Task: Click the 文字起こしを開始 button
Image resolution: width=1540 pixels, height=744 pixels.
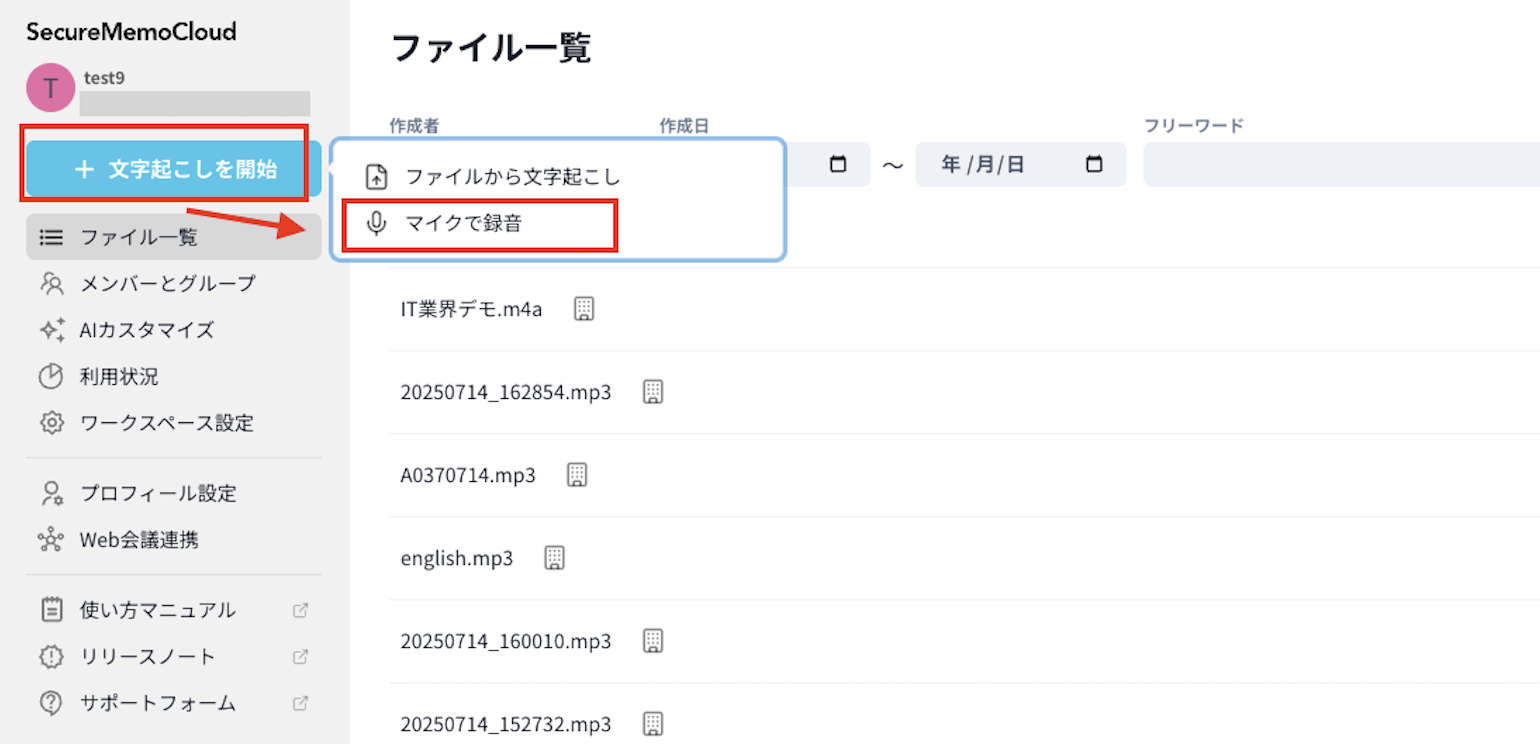Action: [173, 169]
